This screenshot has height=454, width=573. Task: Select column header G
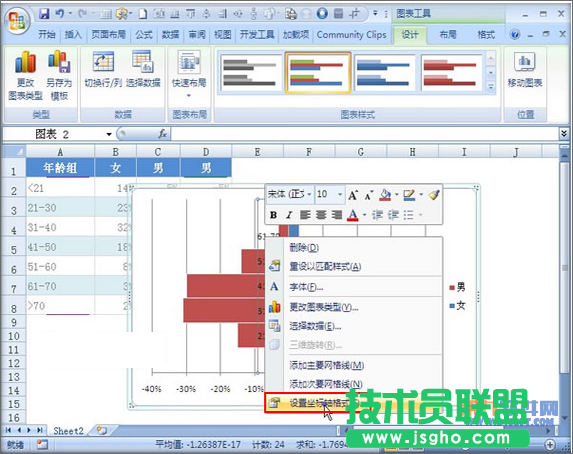pos(360,152)
